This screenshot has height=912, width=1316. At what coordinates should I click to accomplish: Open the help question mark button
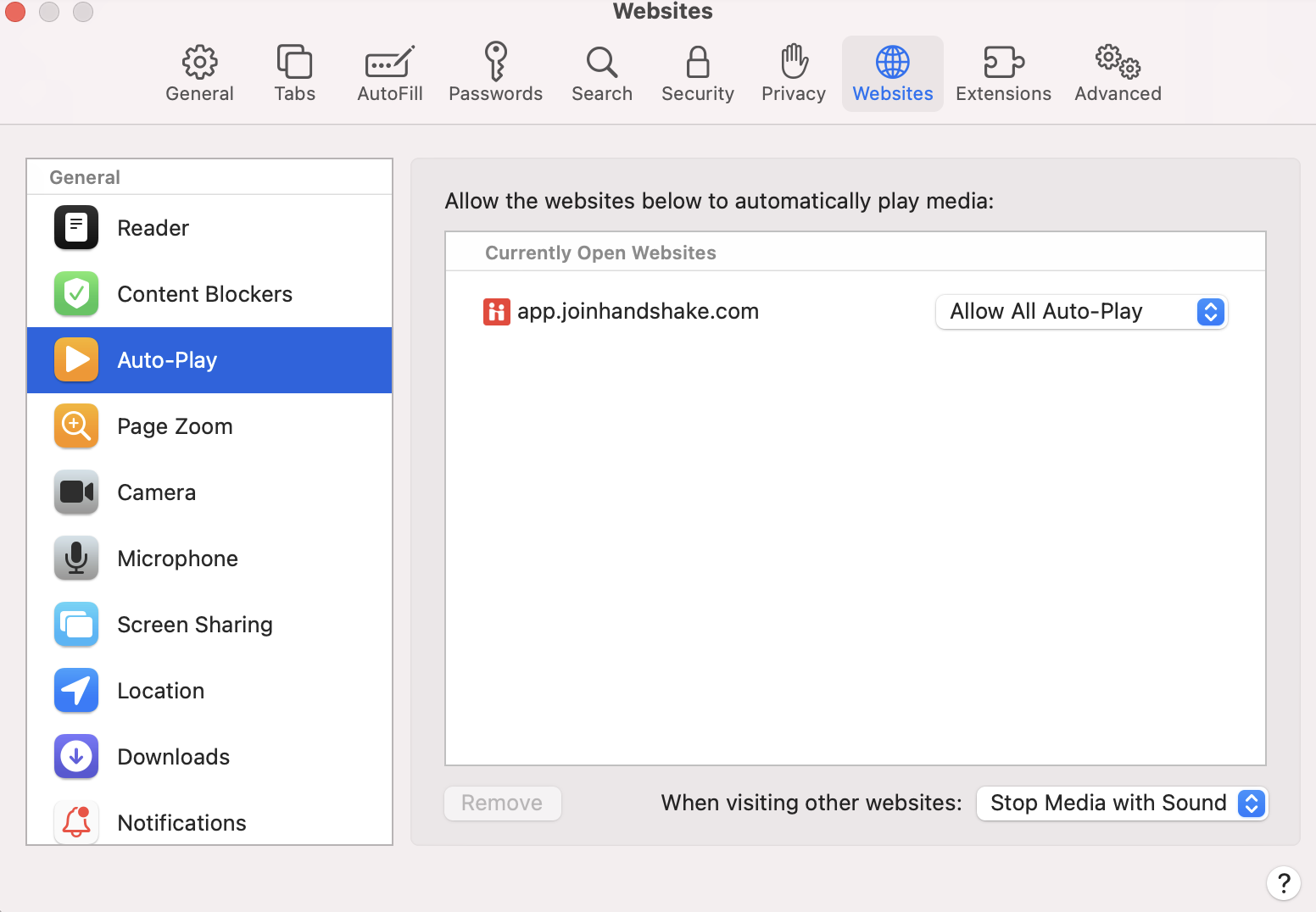pos(1284,883)
